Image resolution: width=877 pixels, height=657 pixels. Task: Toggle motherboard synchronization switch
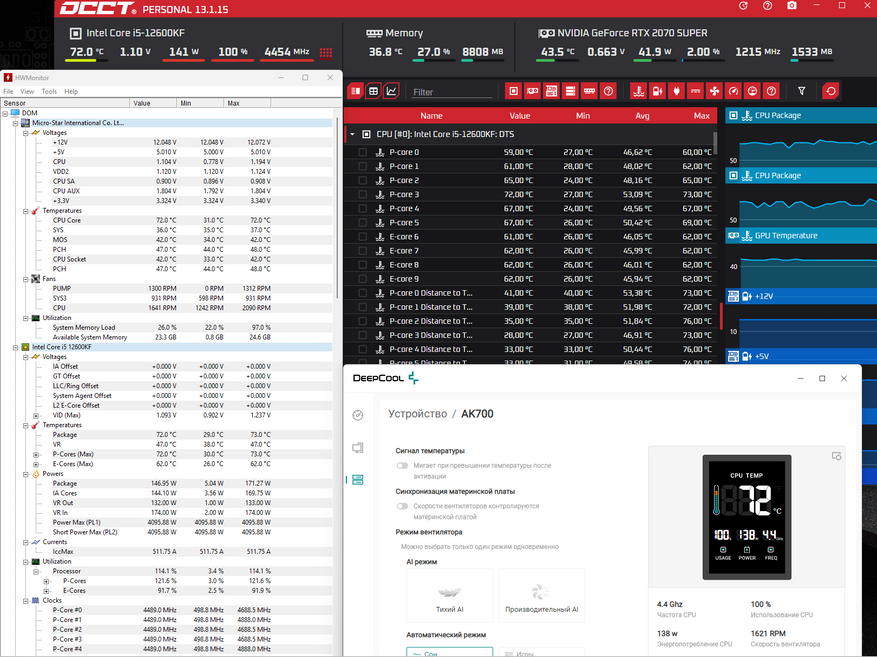click(x=402, y=506)
